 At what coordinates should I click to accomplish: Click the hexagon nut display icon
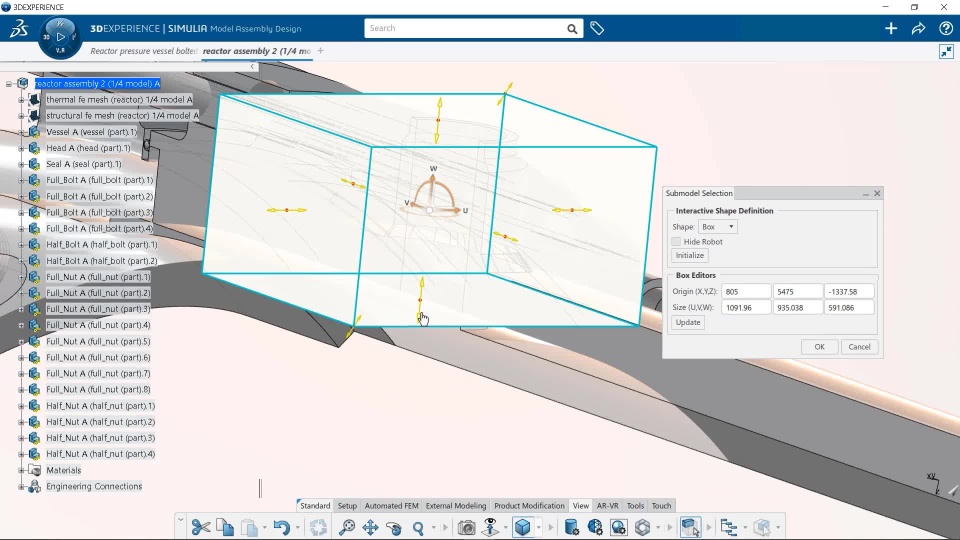642,527
